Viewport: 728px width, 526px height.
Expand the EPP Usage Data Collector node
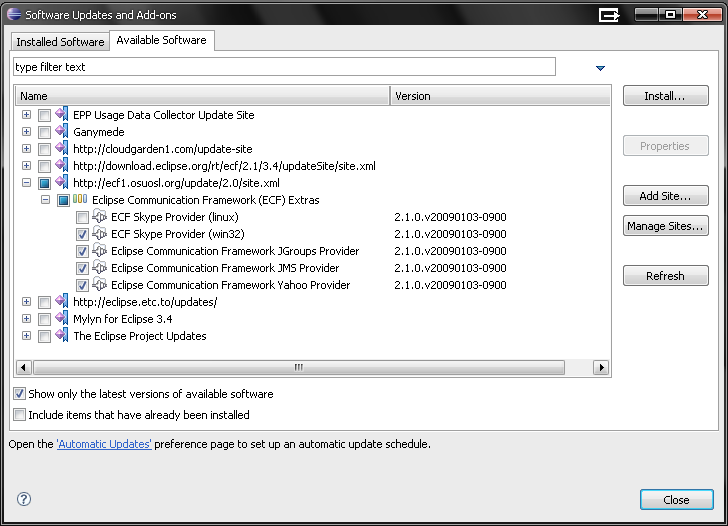(x=26, y=114)
